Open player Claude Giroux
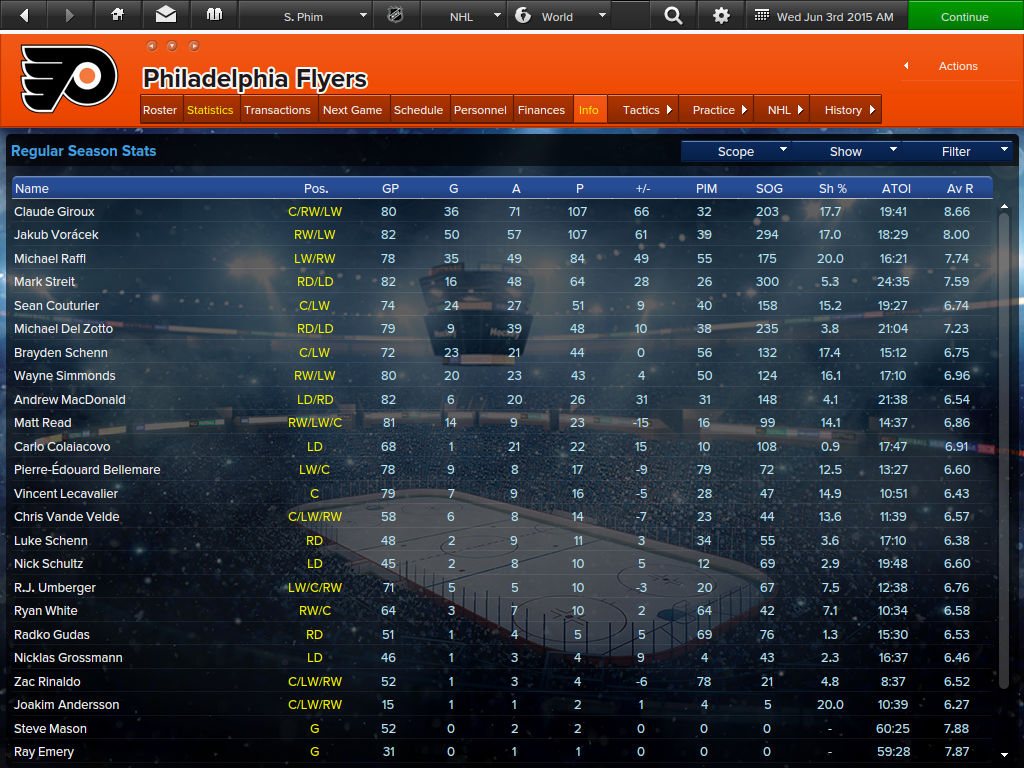The height and width of the screenshot is (768, 1024). (54, 212)
